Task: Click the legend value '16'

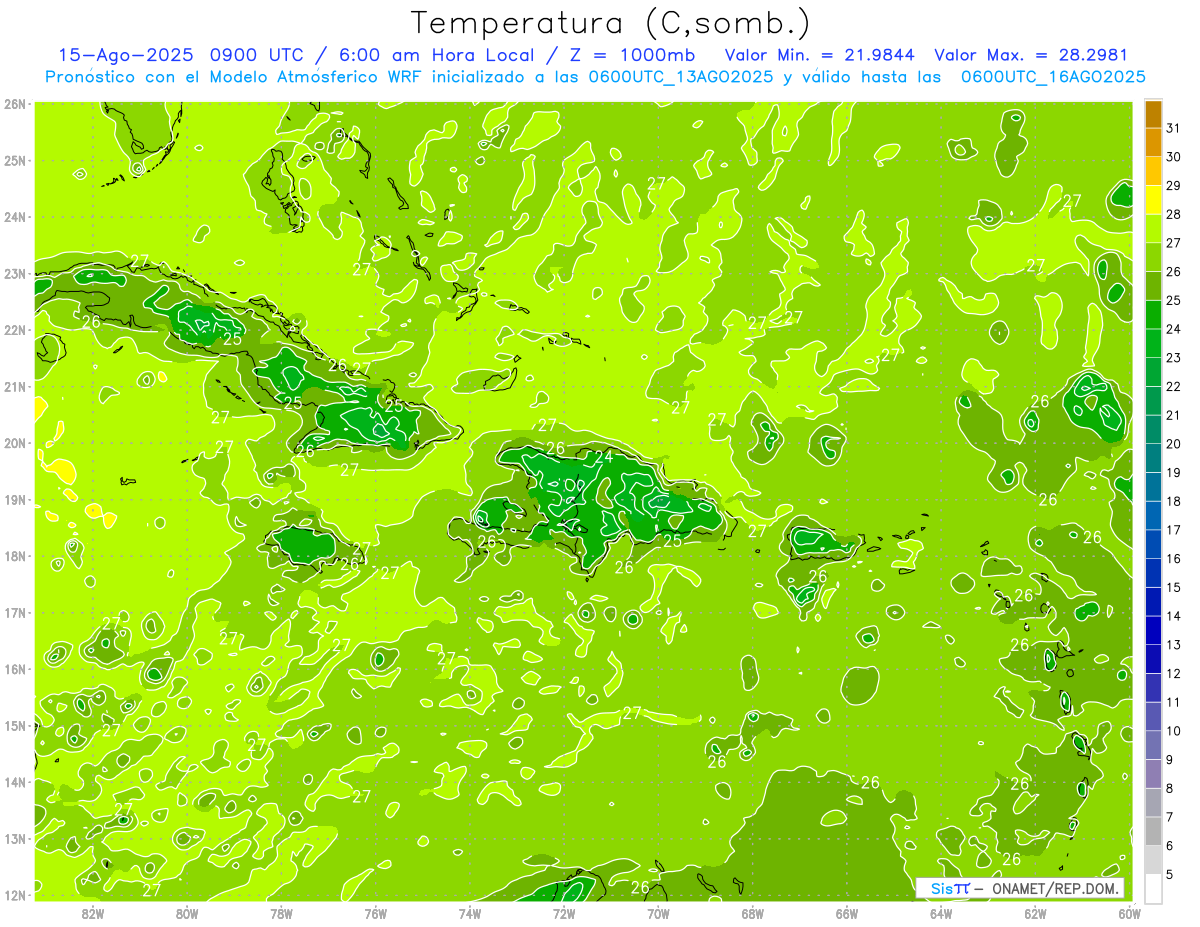Action: pos(1173,559)
